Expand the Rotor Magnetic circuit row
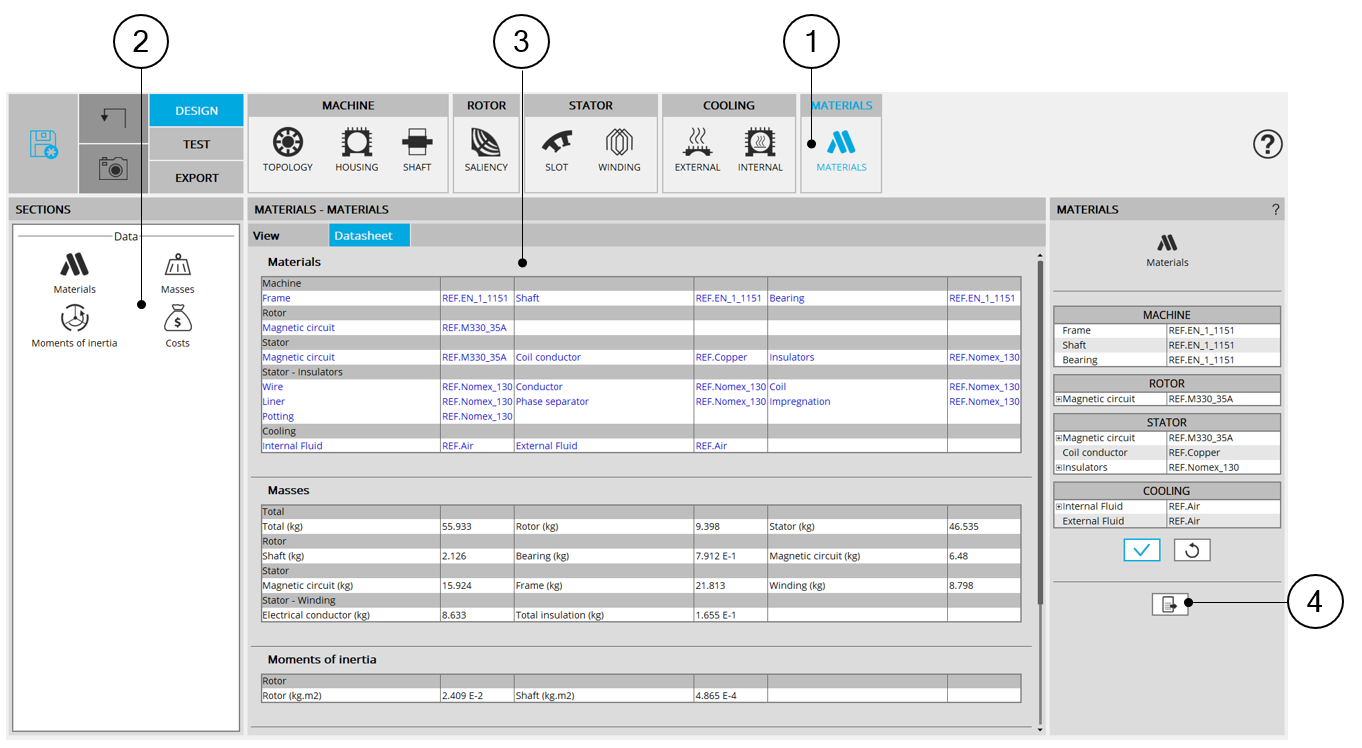Screen dimensions: 1362x748 pyautogui.click(x=1059, y=399)
